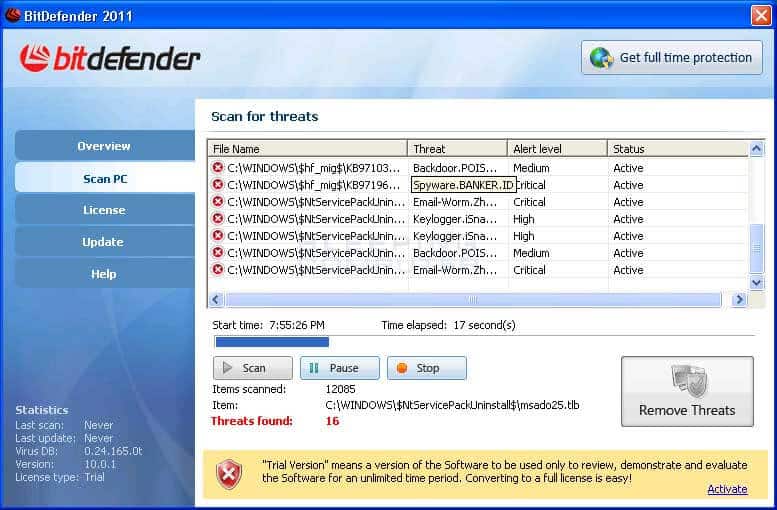Click the horizontal scrollbar right arrow

click(x=740, y=299)
